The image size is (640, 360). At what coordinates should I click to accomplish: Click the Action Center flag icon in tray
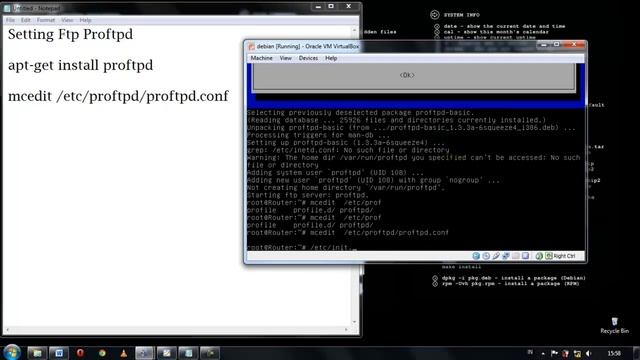(554, 353)
